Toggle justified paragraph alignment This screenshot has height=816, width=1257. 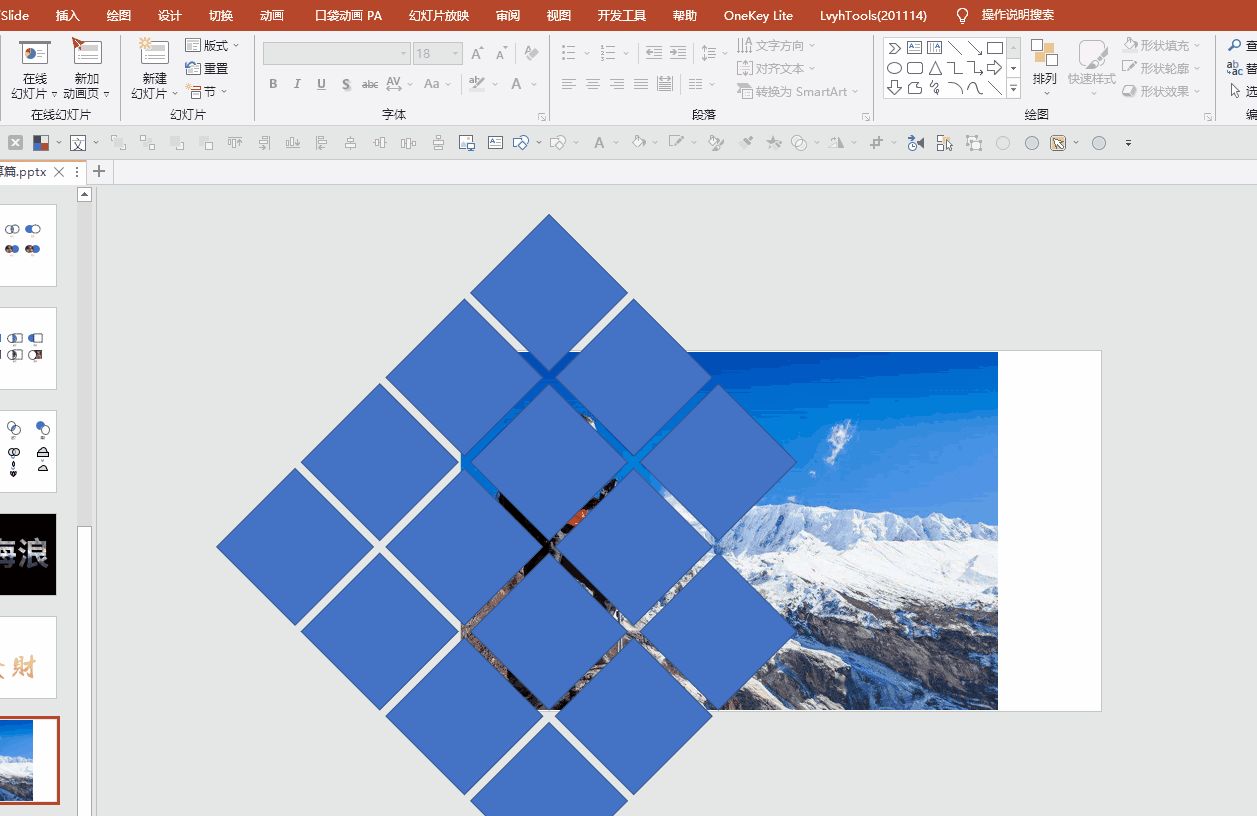pos(641,84)
